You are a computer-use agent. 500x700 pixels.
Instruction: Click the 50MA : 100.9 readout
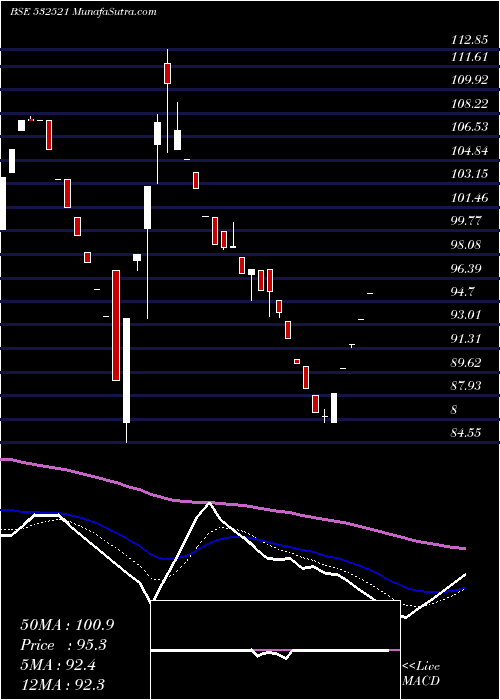coord(67,625)
